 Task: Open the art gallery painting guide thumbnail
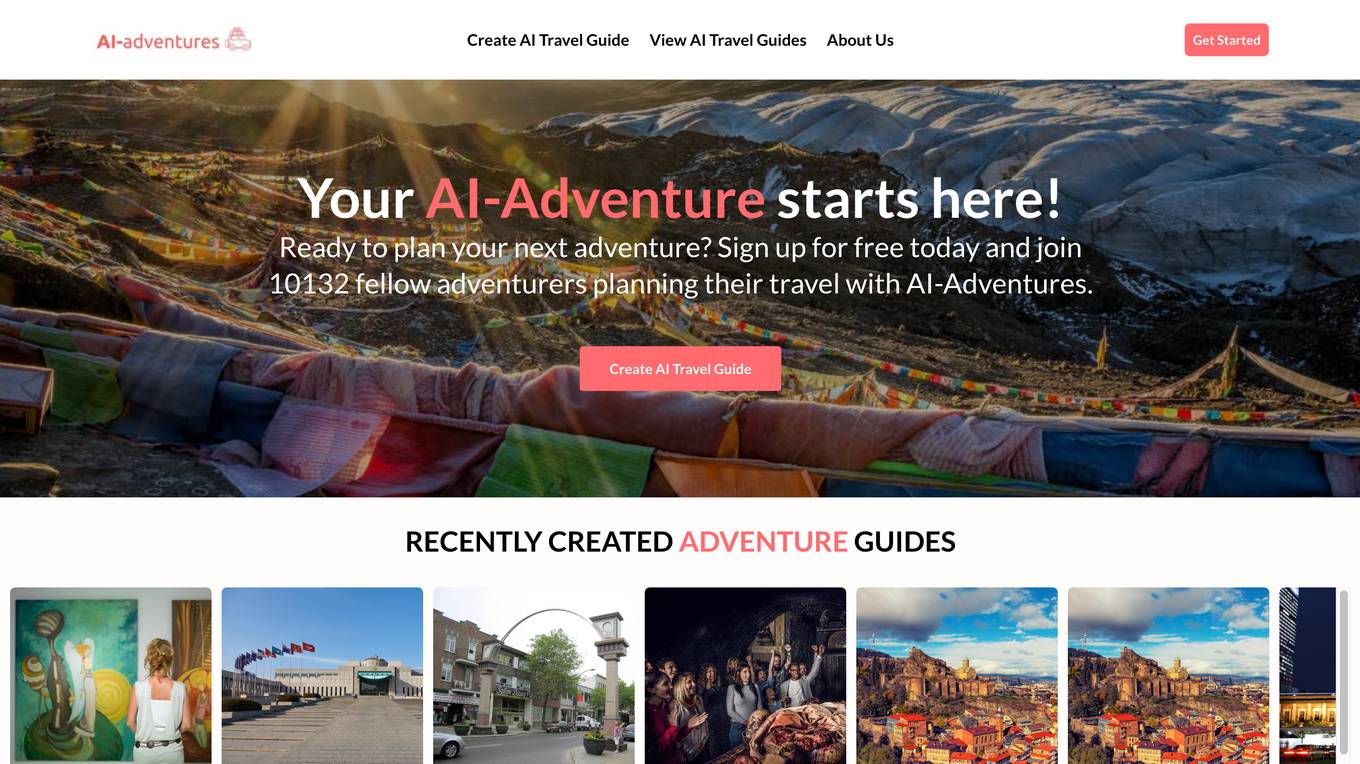click(x=111, y=676)
